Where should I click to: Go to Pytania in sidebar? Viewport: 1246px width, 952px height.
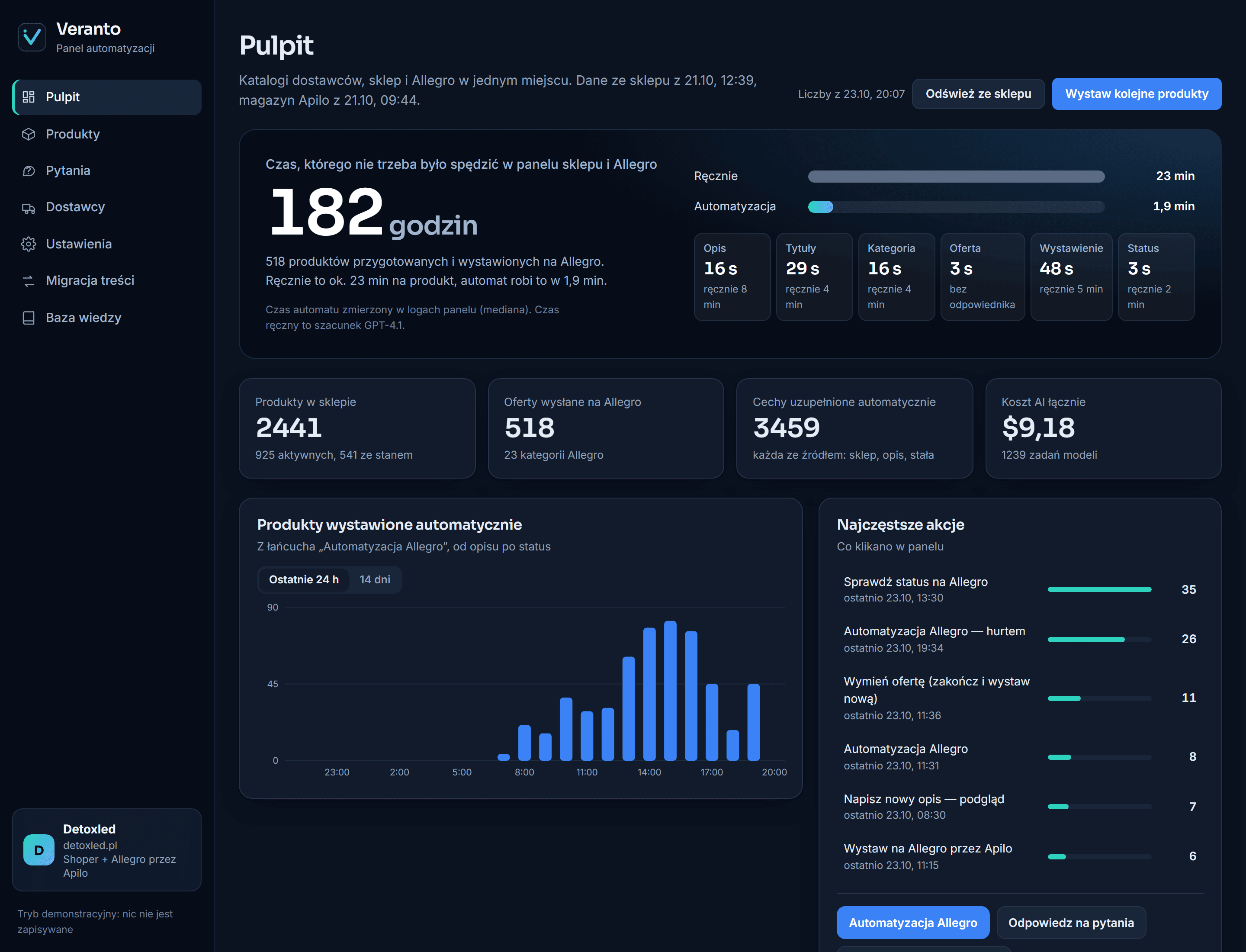[106, 170]
